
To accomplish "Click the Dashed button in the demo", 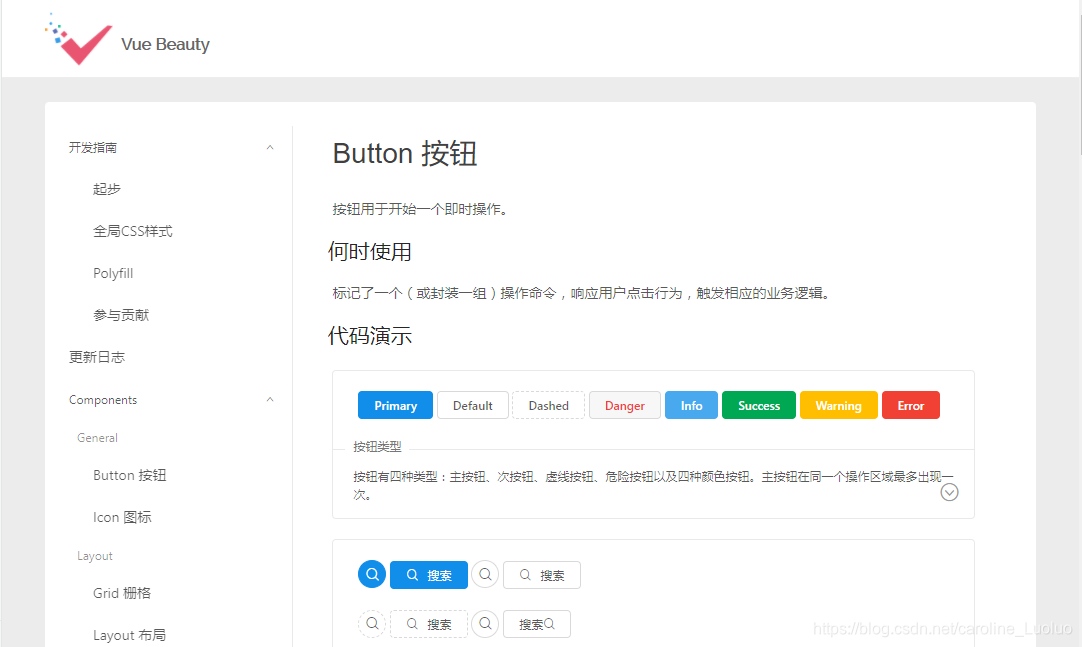I will 548,405.
